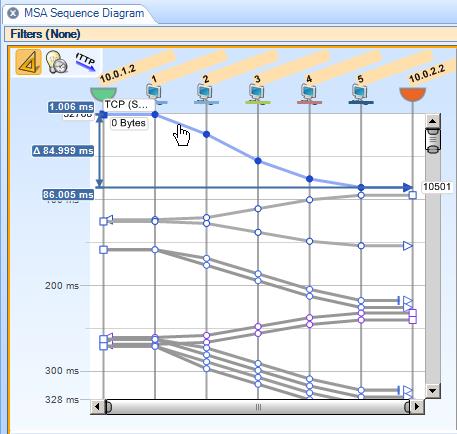Image resolution: width=457 pixels, height=434 pixels.
Task: Select hop 1 computer node icon
Action: click(x=155, y=93)
